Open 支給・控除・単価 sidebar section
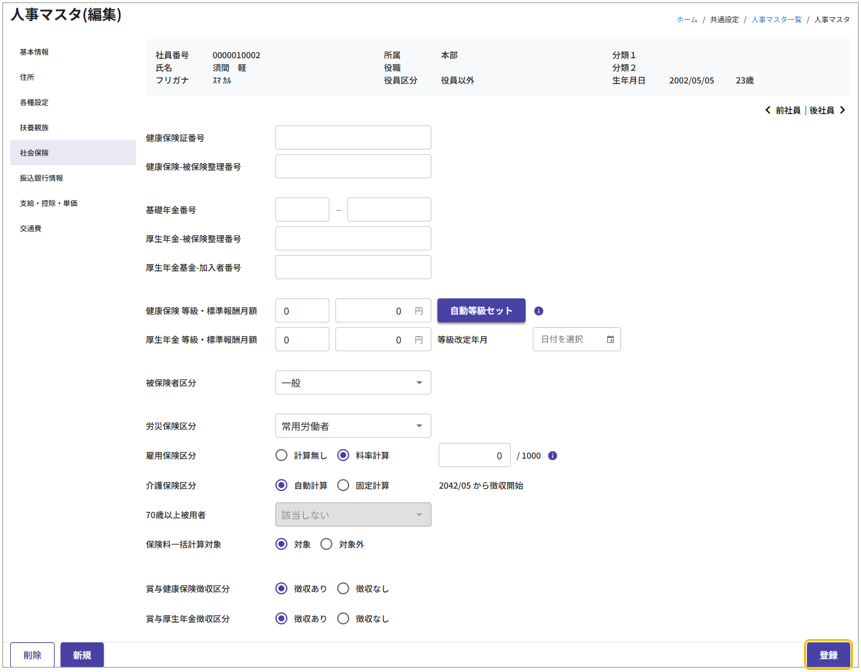861x672 pixels. click(x=49, y=203)
